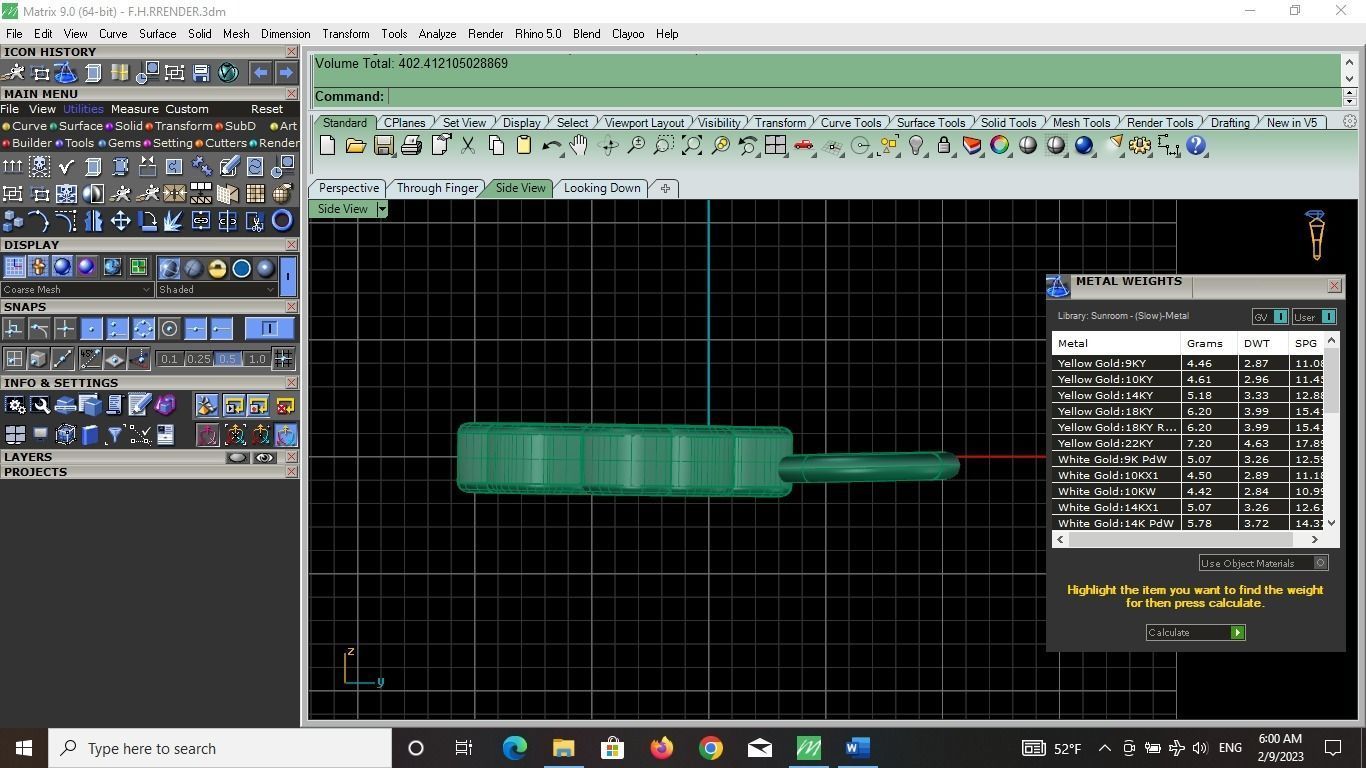Click the color wheel icon in the toolbar
The height and width of the screenshot is (768, 1366).
tap(999, 146)
